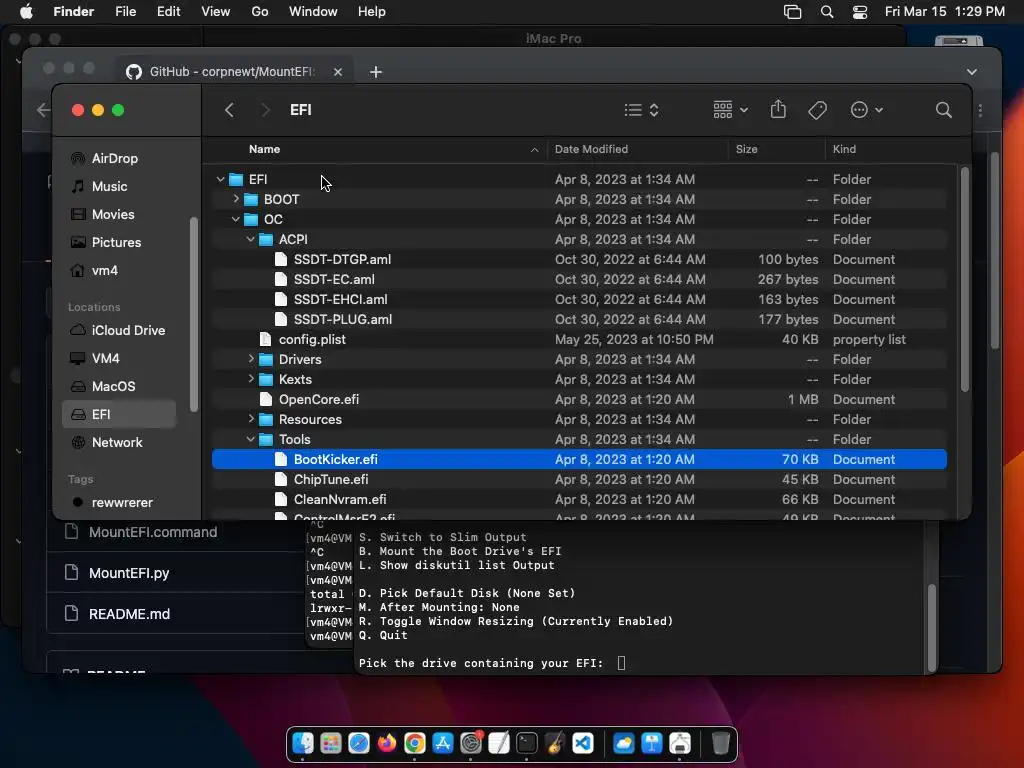Viewport: 1024px width, 768px height.
Task: Open Spotlight search in menu bar
Action: [826, 12]
